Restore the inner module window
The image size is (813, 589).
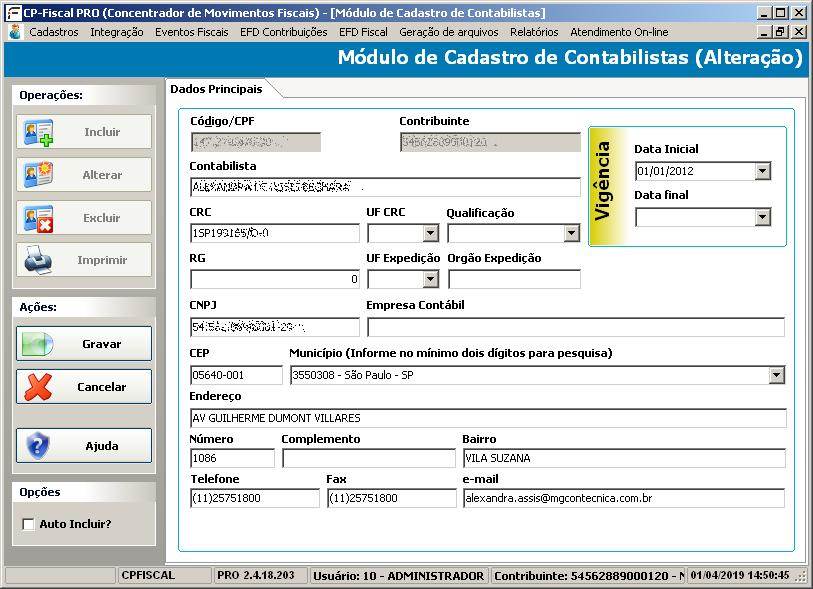[780, 32]
